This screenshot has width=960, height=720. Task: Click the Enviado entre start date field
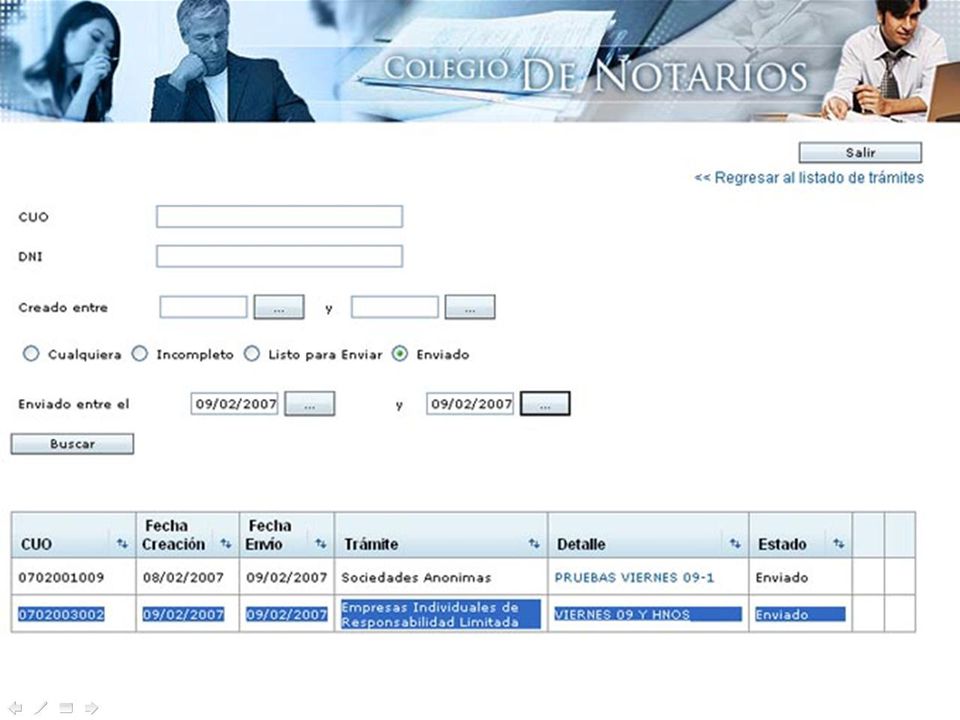[x=234, y=404]
